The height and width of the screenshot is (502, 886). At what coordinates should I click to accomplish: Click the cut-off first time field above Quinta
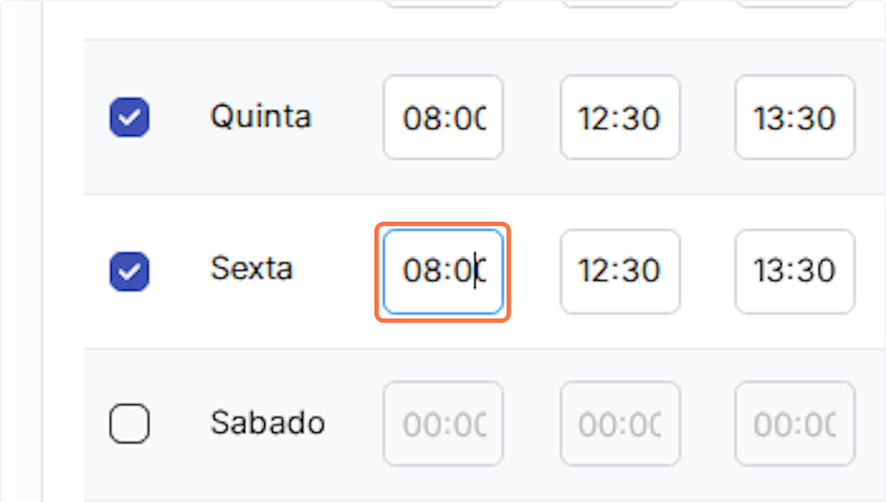[x=443, y=4]
